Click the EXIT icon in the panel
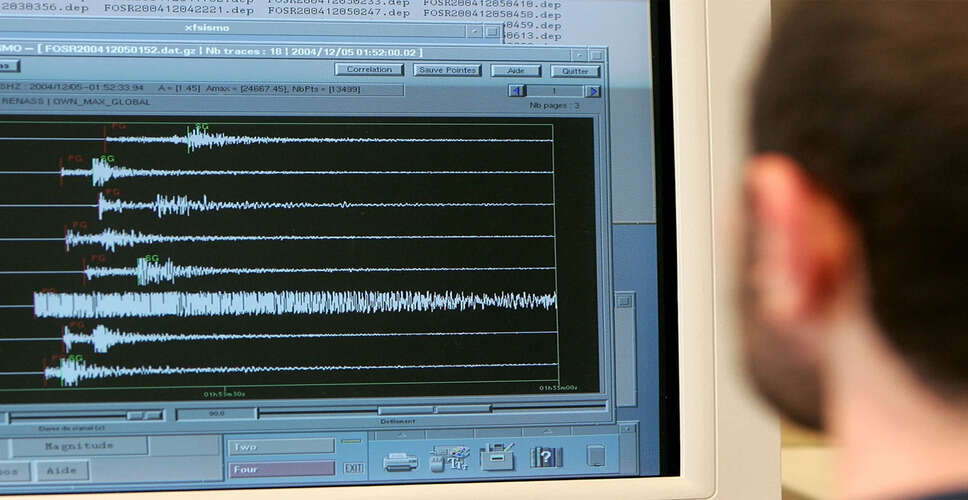The image size is (968, 500). pos(353,467)
